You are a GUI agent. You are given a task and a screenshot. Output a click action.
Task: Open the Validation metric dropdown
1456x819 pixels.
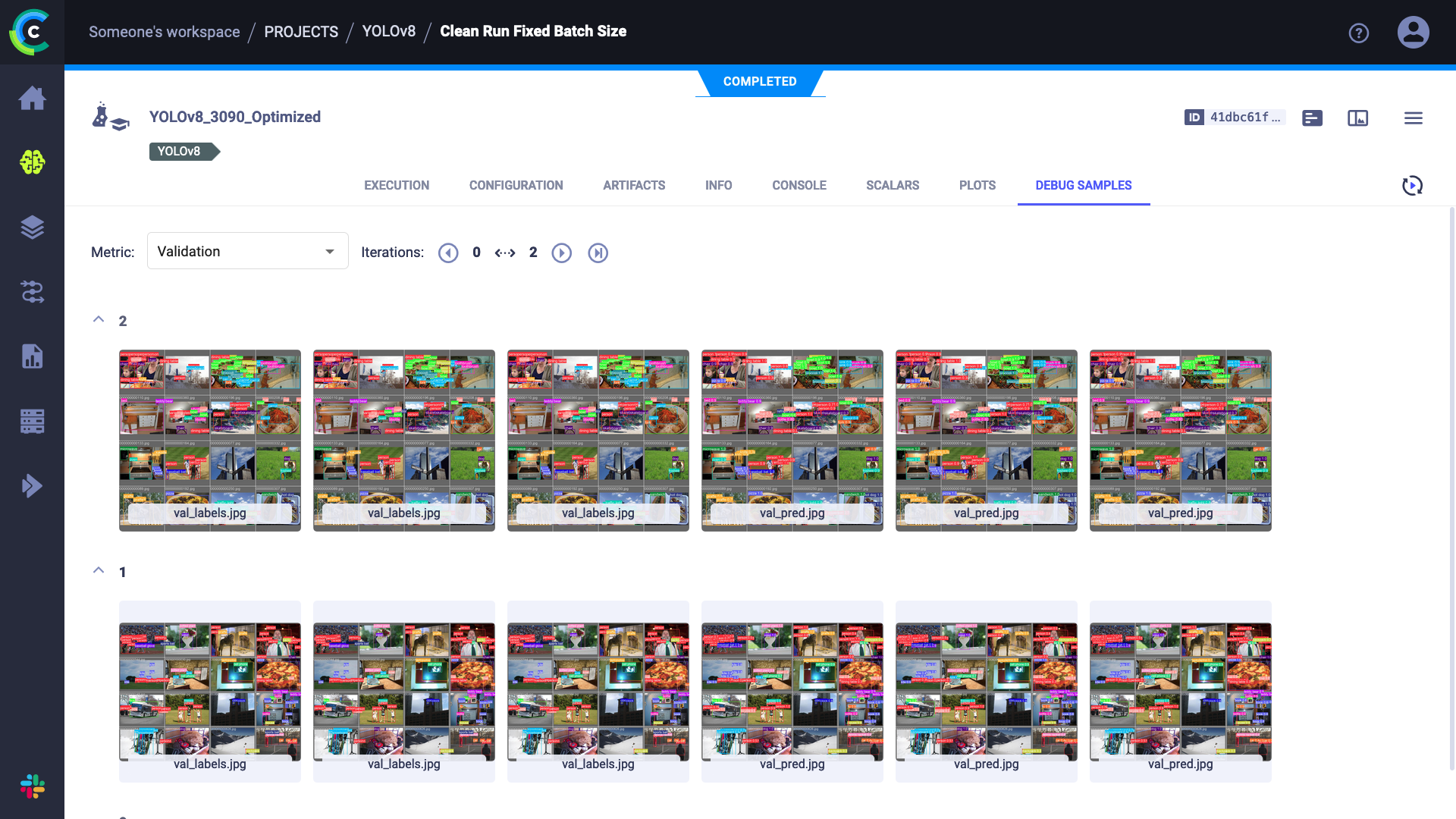[247, 251]
